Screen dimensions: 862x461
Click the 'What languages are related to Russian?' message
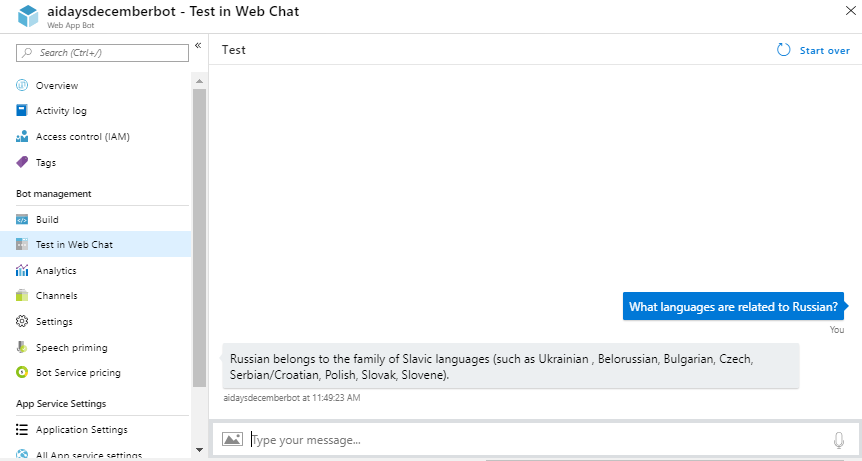(733, 306)
